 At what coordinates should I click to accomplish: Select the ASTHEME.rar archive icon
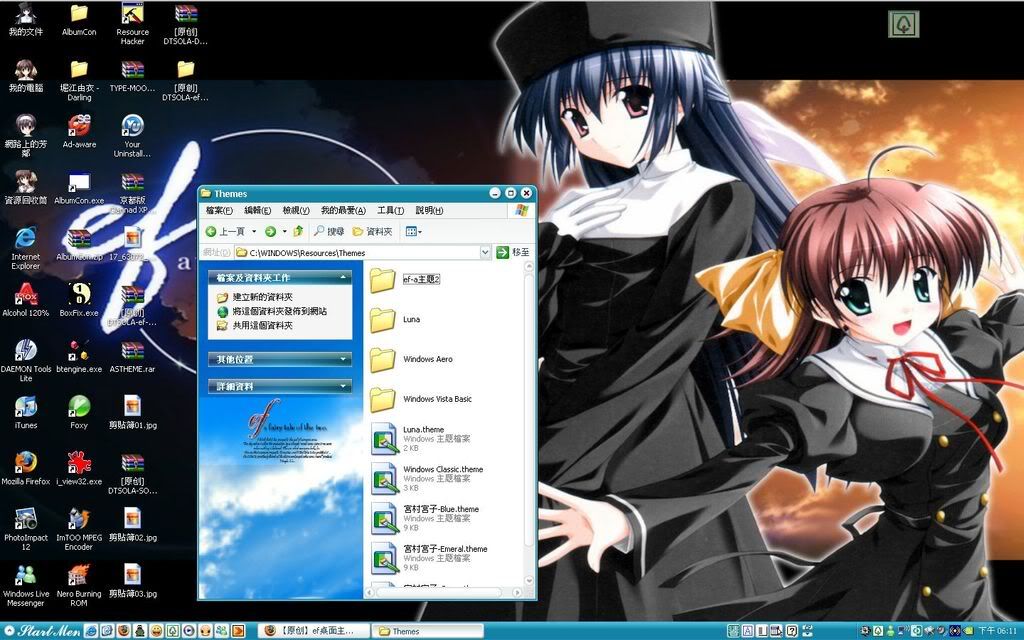pos(133,357)
